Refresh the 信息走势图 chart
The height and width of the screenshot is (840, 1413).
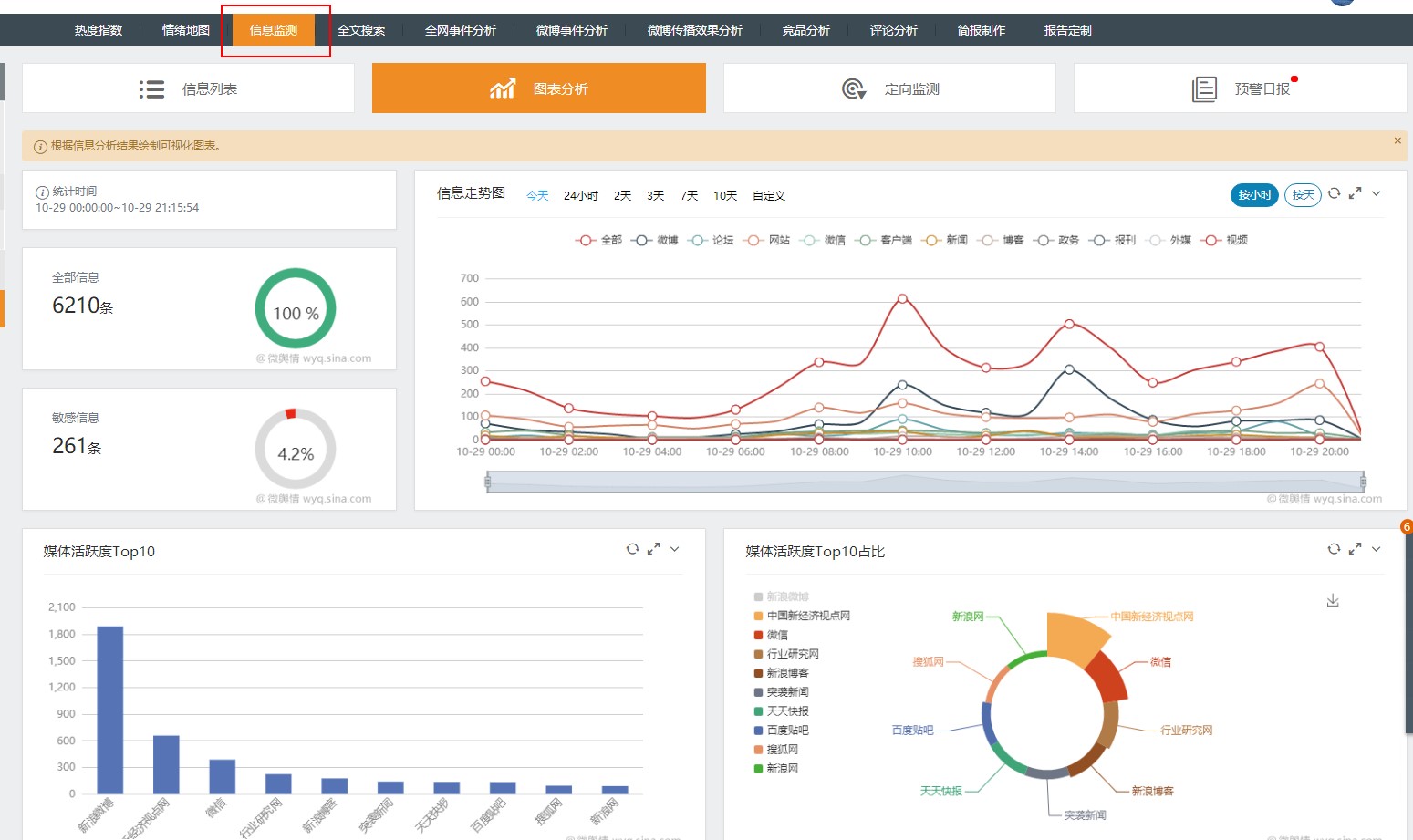[1334, 193]
